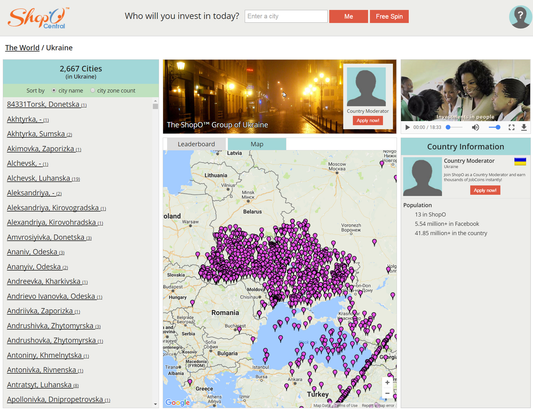Open Ananiv, Odeska city
This screenshot has width=533, height=410.
(x=36, y=252)
